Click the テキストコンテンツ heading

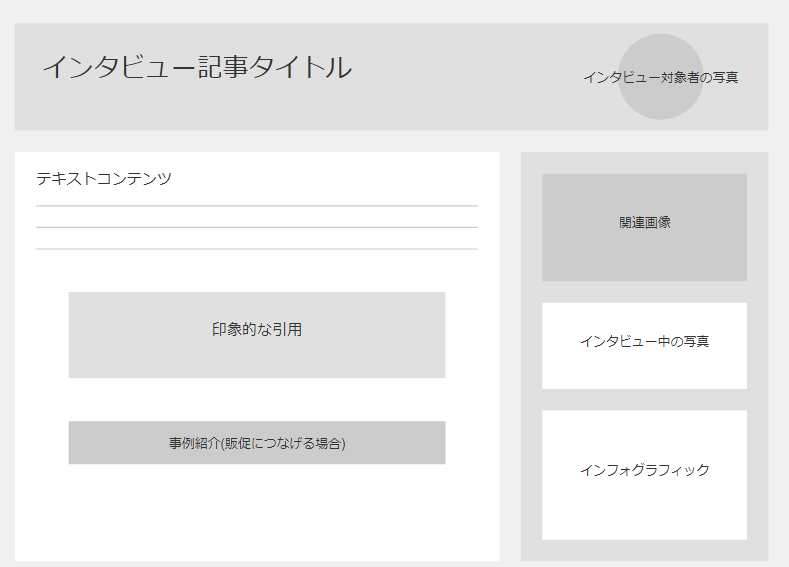tap(104, 179)
